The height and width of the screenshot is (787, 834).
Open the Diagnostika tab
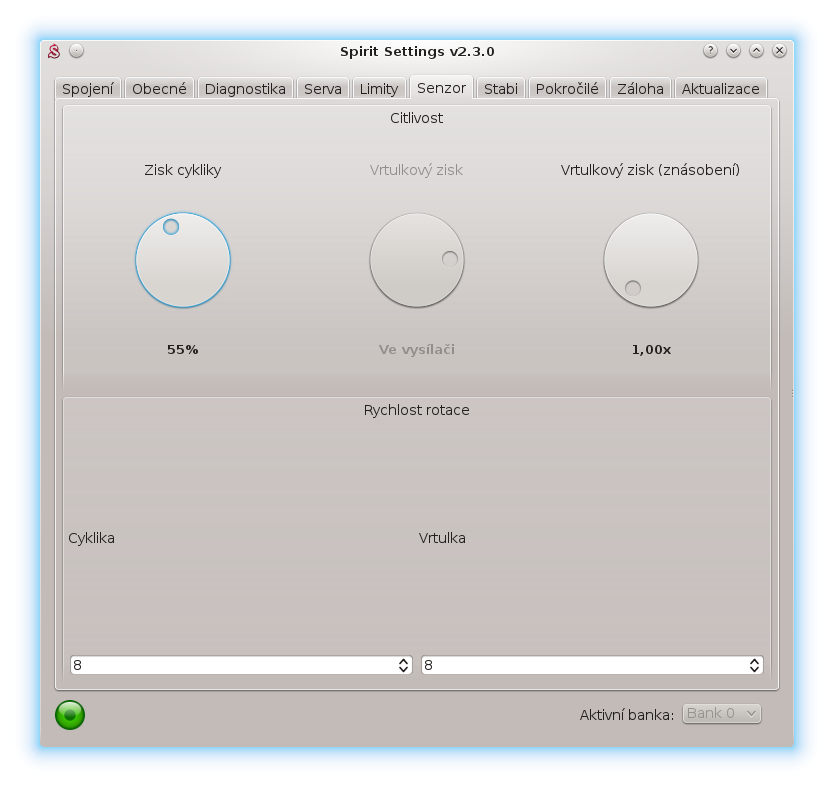click(x=245, y=88)
